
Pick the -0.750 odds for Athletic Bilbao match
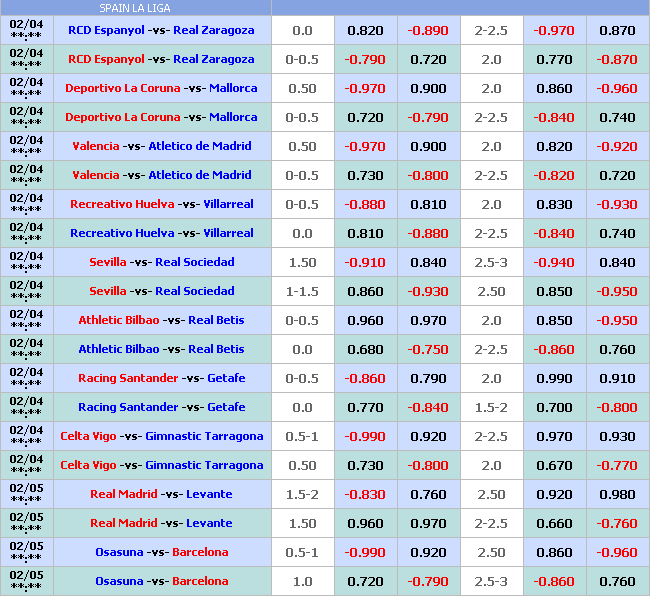[x=427, y=349]
